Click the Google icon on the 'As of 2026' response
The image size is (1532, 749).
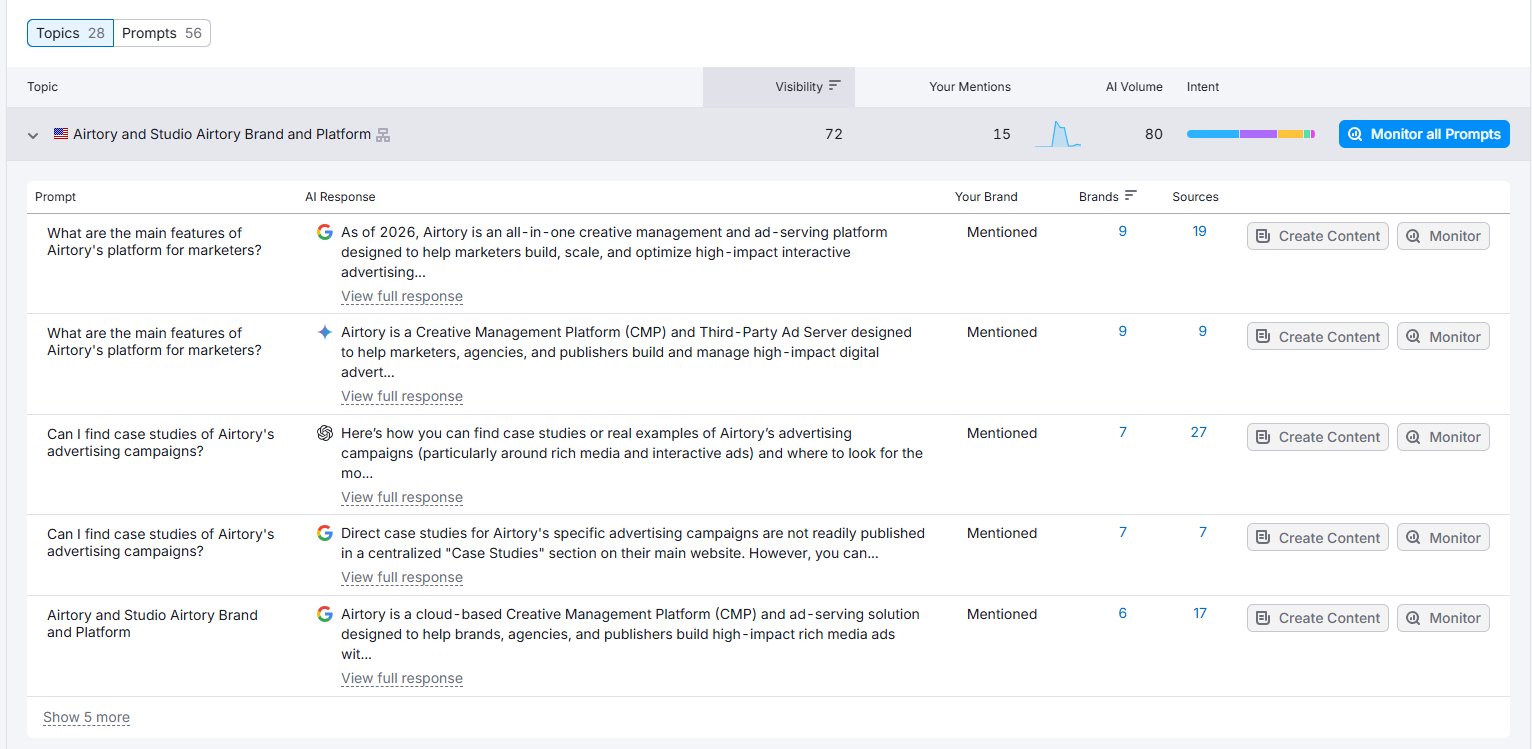click(325, 232)
